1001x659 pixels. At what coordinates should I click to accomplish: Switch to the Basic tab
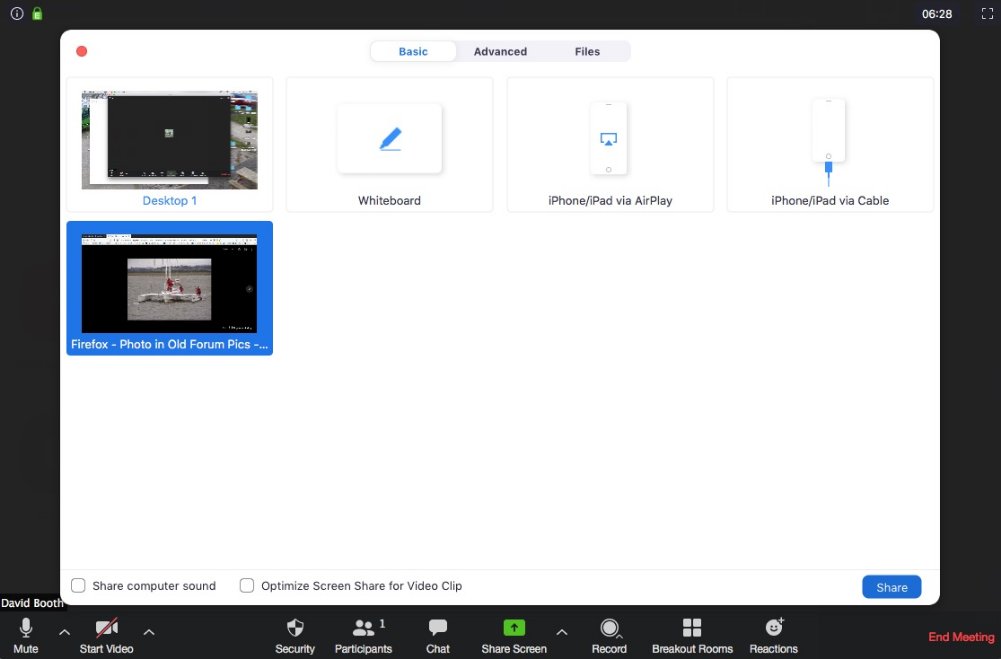point(413,52)
